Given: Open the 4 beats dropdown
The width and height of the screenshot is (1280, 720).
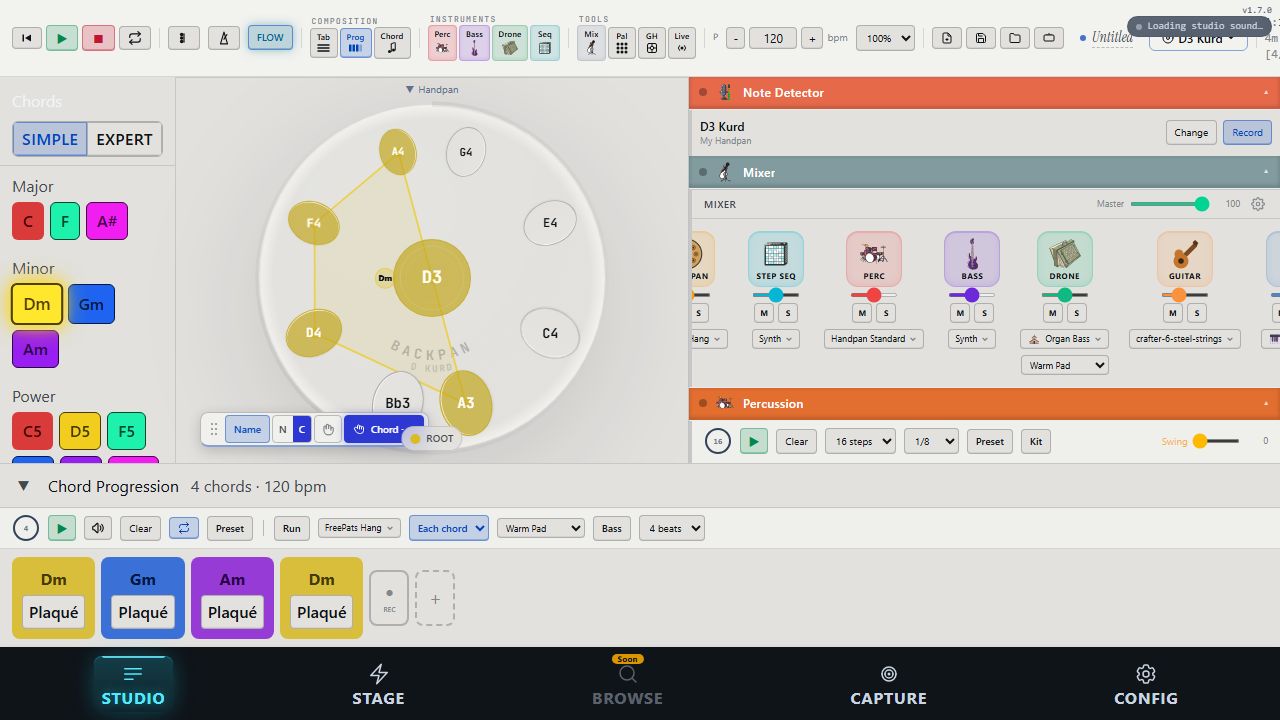Looking at the screenshot, I should click(672, 528).
